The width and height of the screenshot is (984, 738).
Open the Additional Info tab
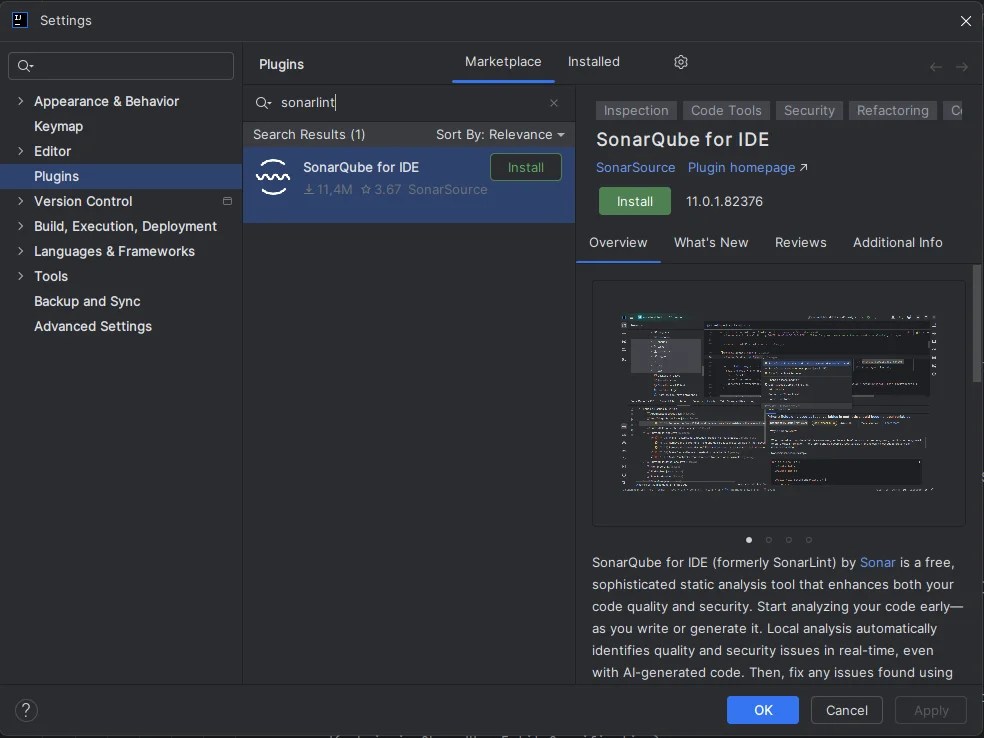pos(897,242)
